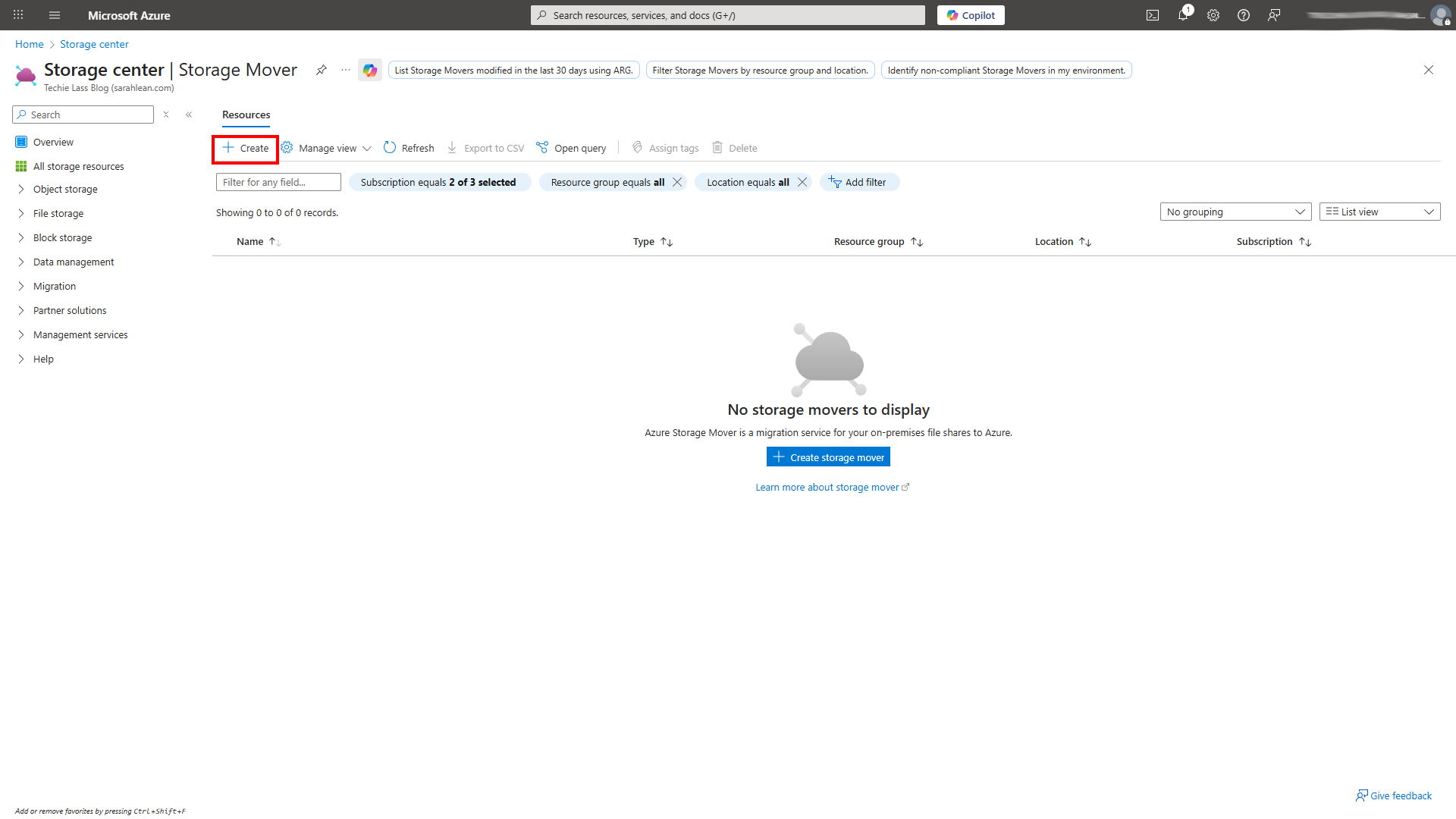Open the Manage view dropdown
The image size is (1456, 819).
click(326, 148)
